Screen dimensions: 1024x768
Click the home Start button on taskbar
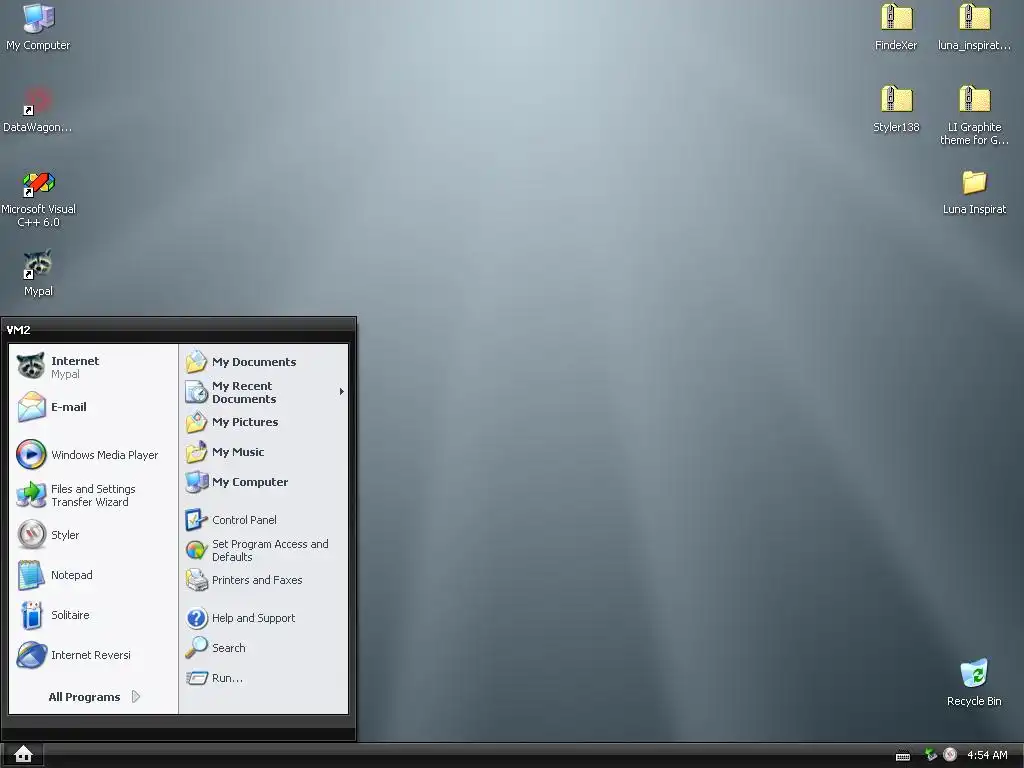click(23, 754)
